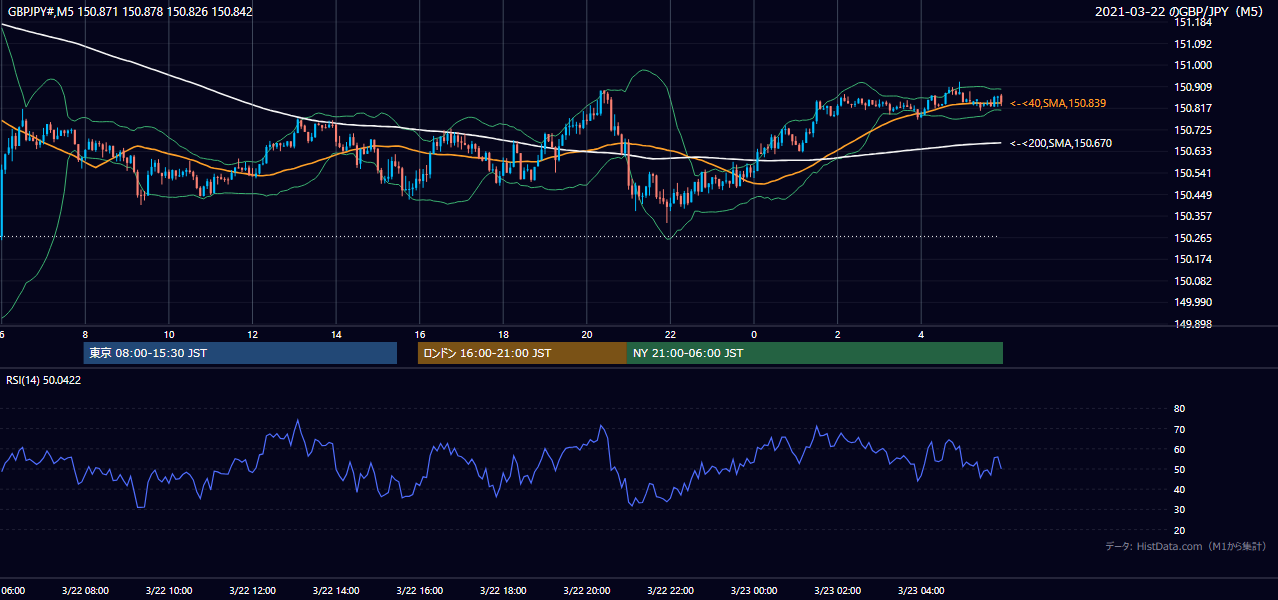This screenshot has width=1278, height=600.
Task: Click the RSI 20 level label
Action: tap(1179, 530)
